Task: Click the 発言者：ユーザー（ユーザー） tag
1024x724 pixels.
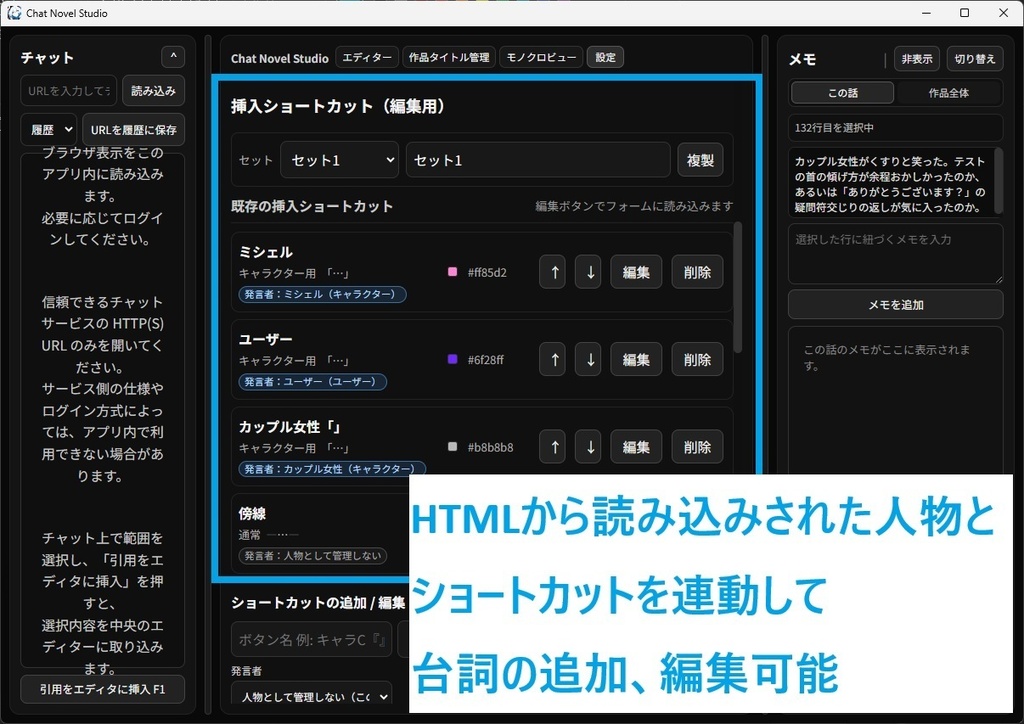Action: tap(313, 381)
